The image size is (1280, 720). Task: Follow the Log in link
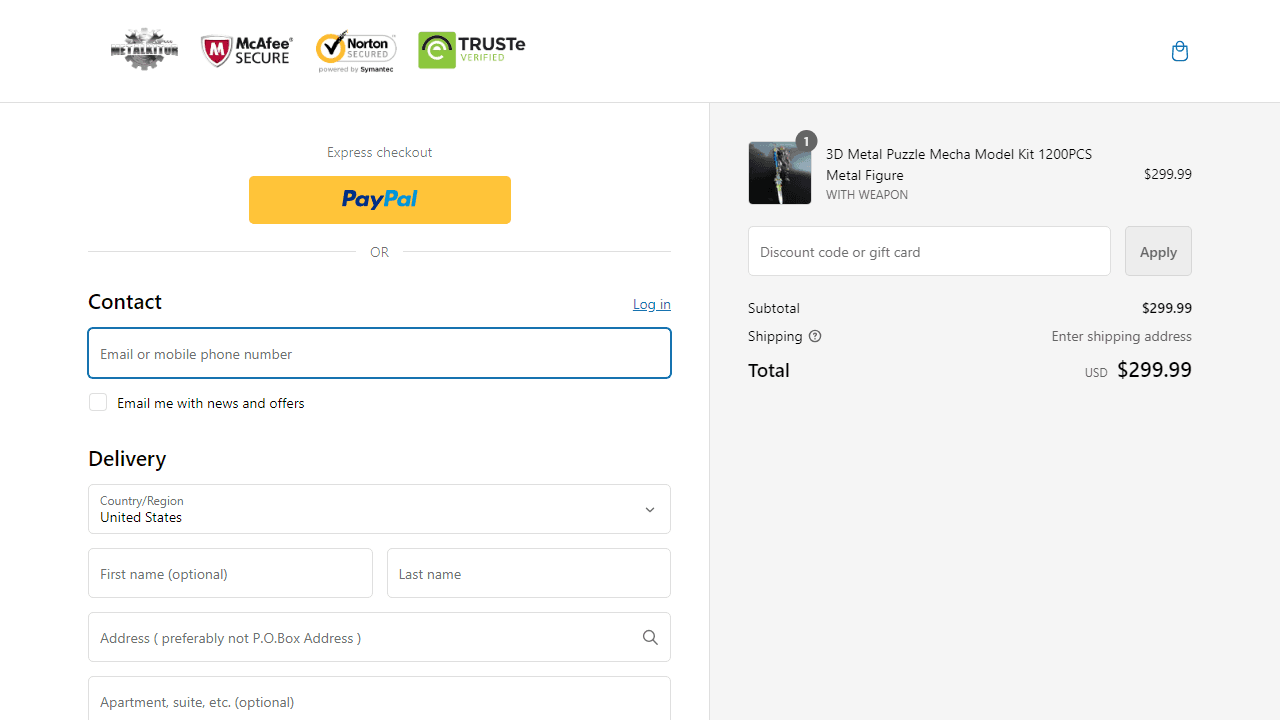(x=652, y=304)
